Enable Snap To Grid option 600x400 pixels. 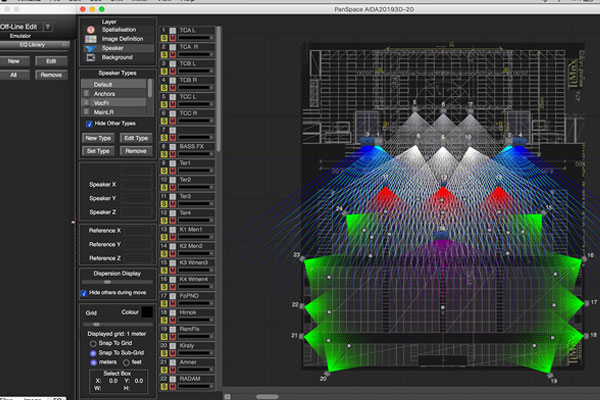(94, 344)
